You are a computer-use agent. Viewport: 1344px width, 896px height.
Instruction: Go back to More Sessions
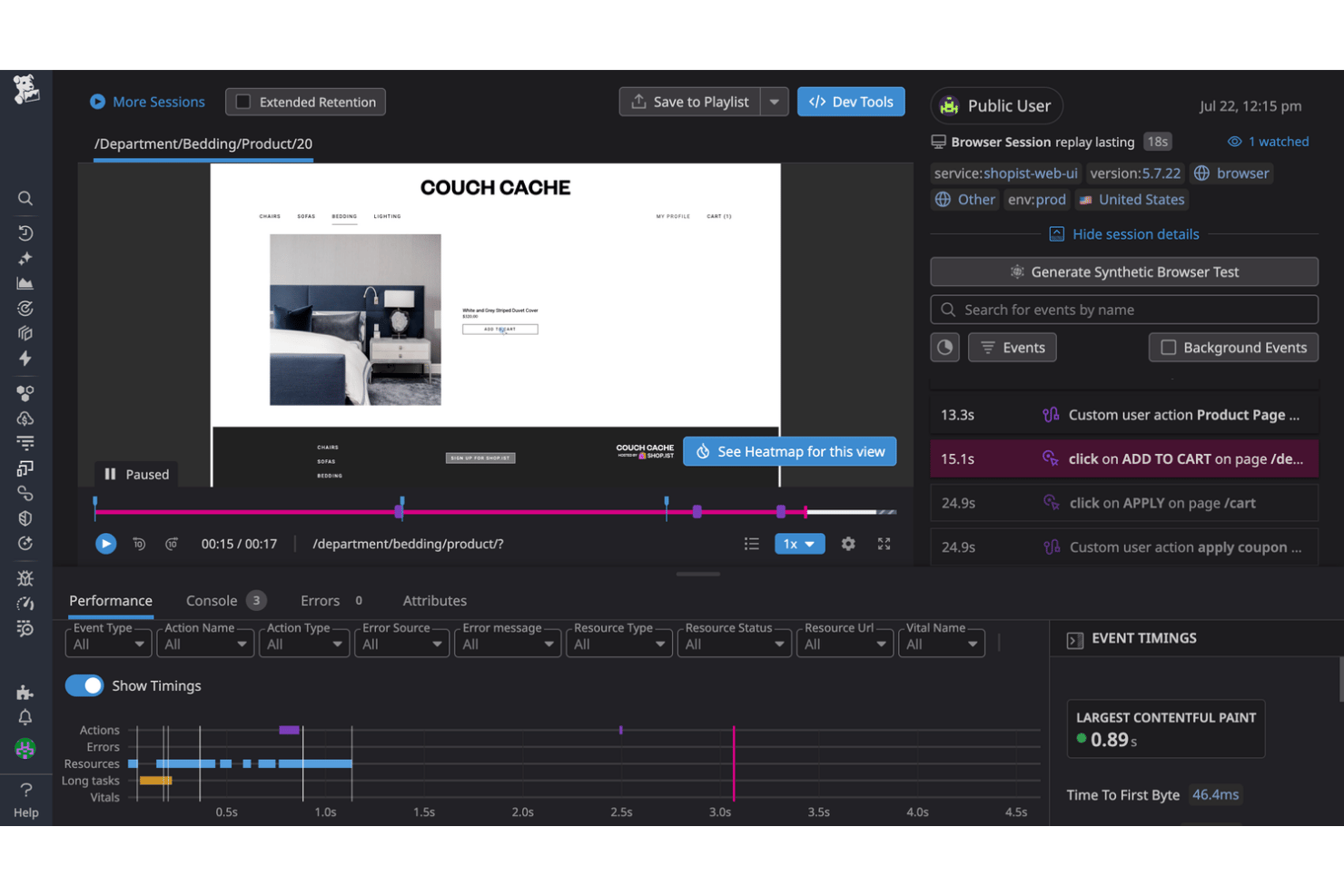click(147, 102)
